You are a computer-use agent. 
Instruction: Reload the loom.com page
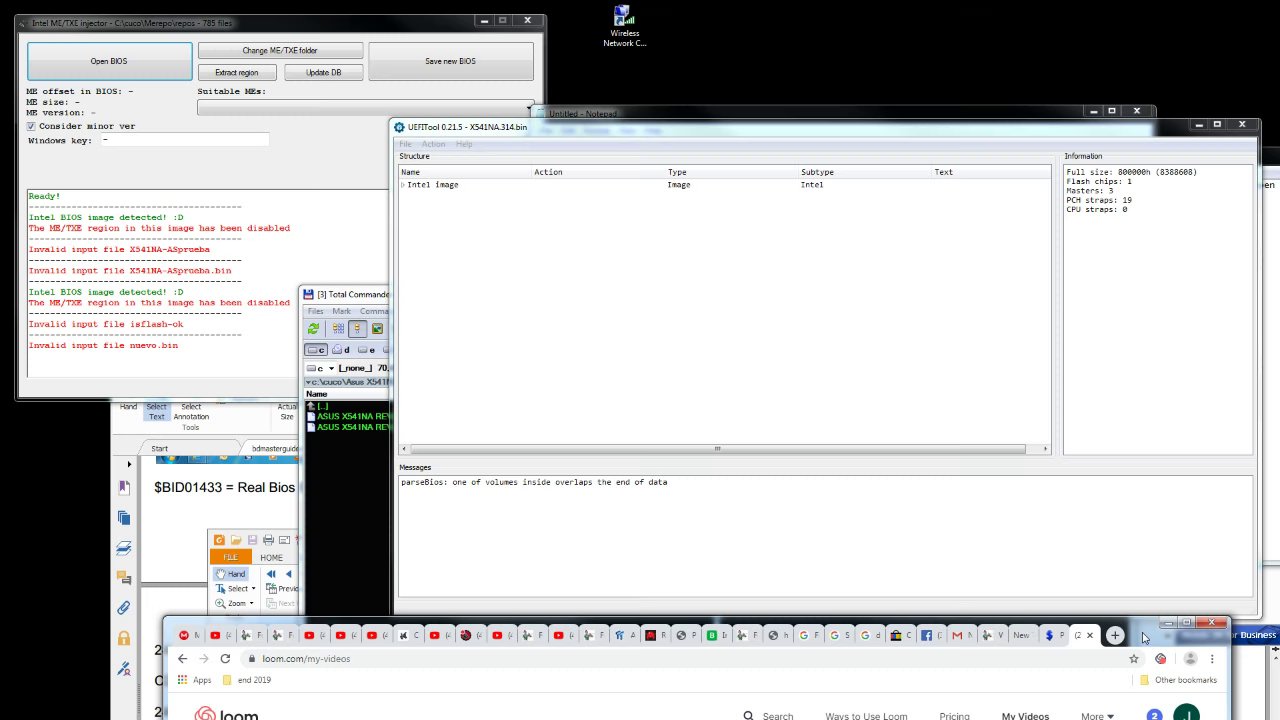pyautogui.click(x=225, y=659)
